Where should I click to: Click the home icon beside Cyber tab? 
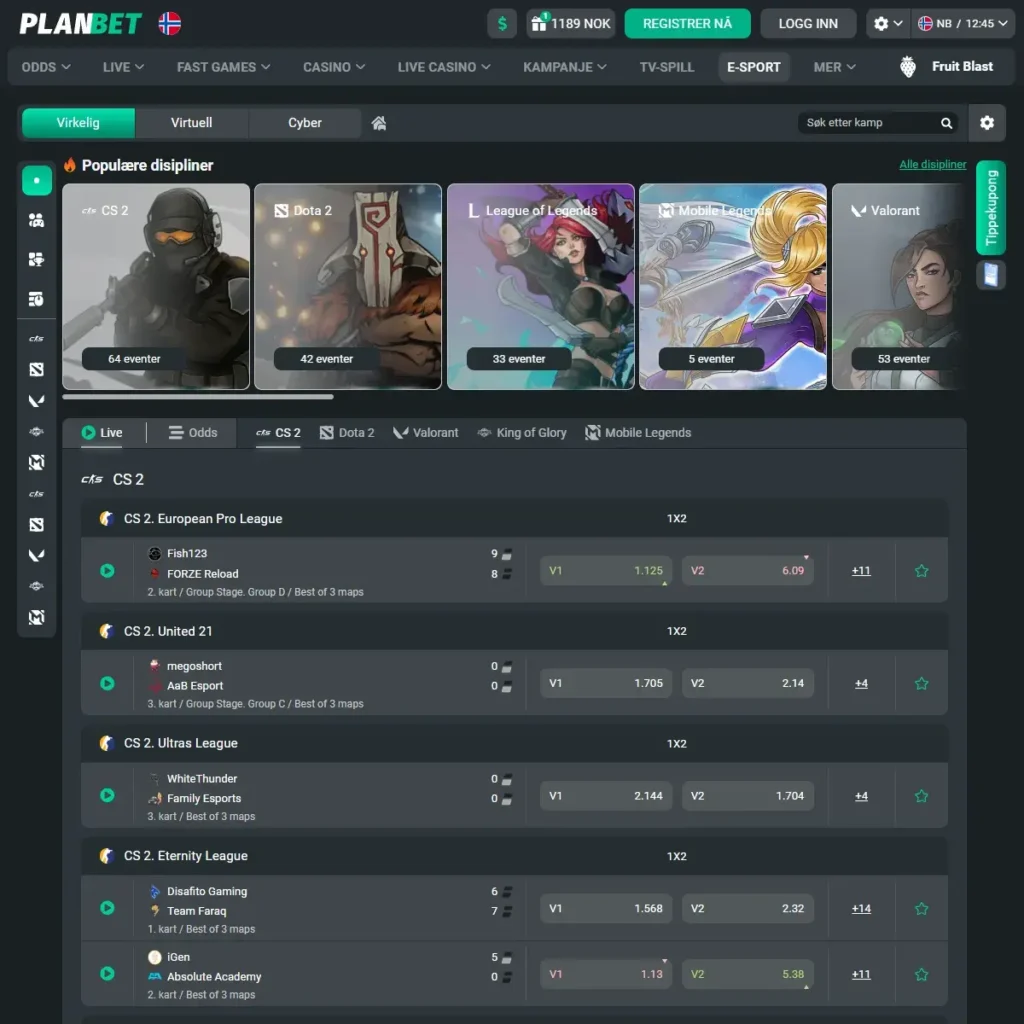click(x=379, y=123)
